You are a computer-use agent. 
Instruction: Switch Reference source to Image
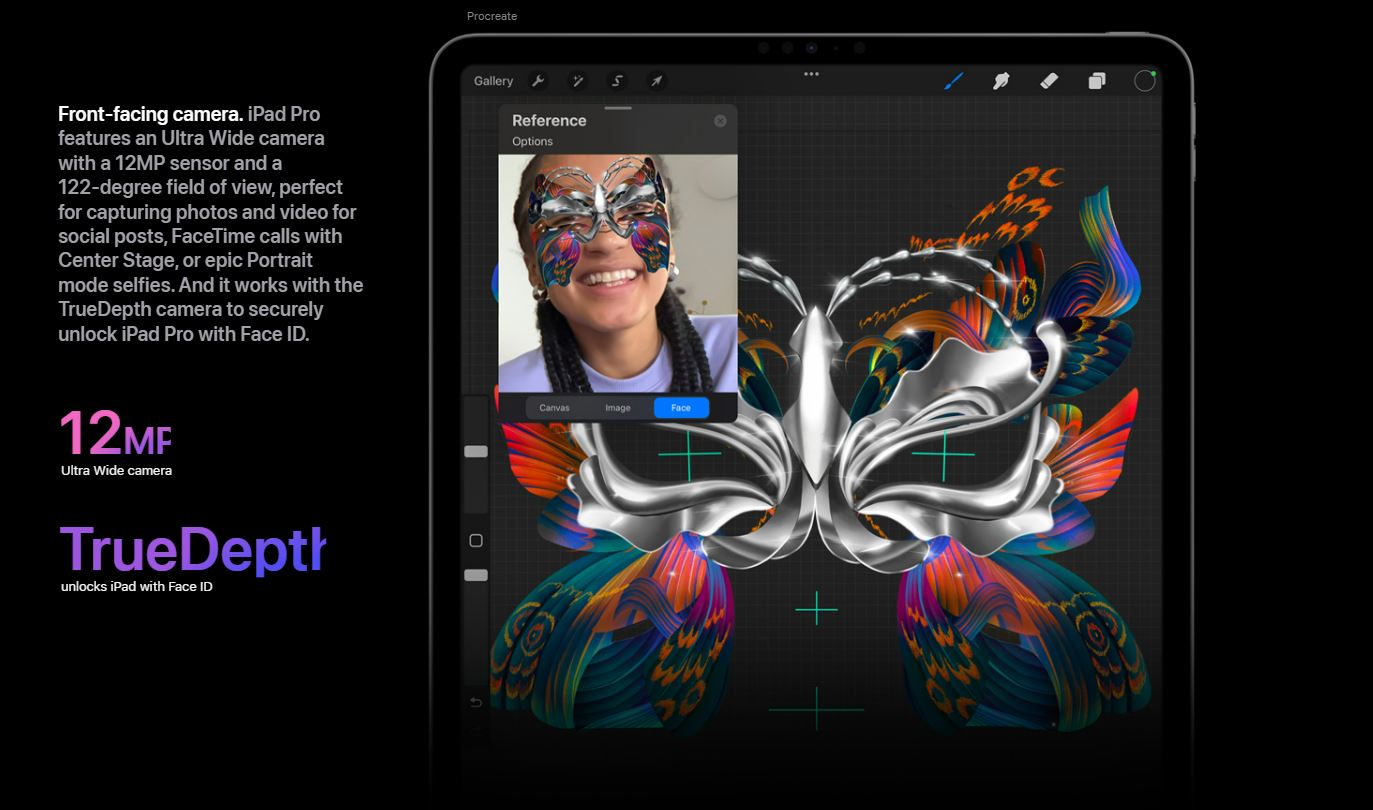pyautogui.click(x=618, y=408)
